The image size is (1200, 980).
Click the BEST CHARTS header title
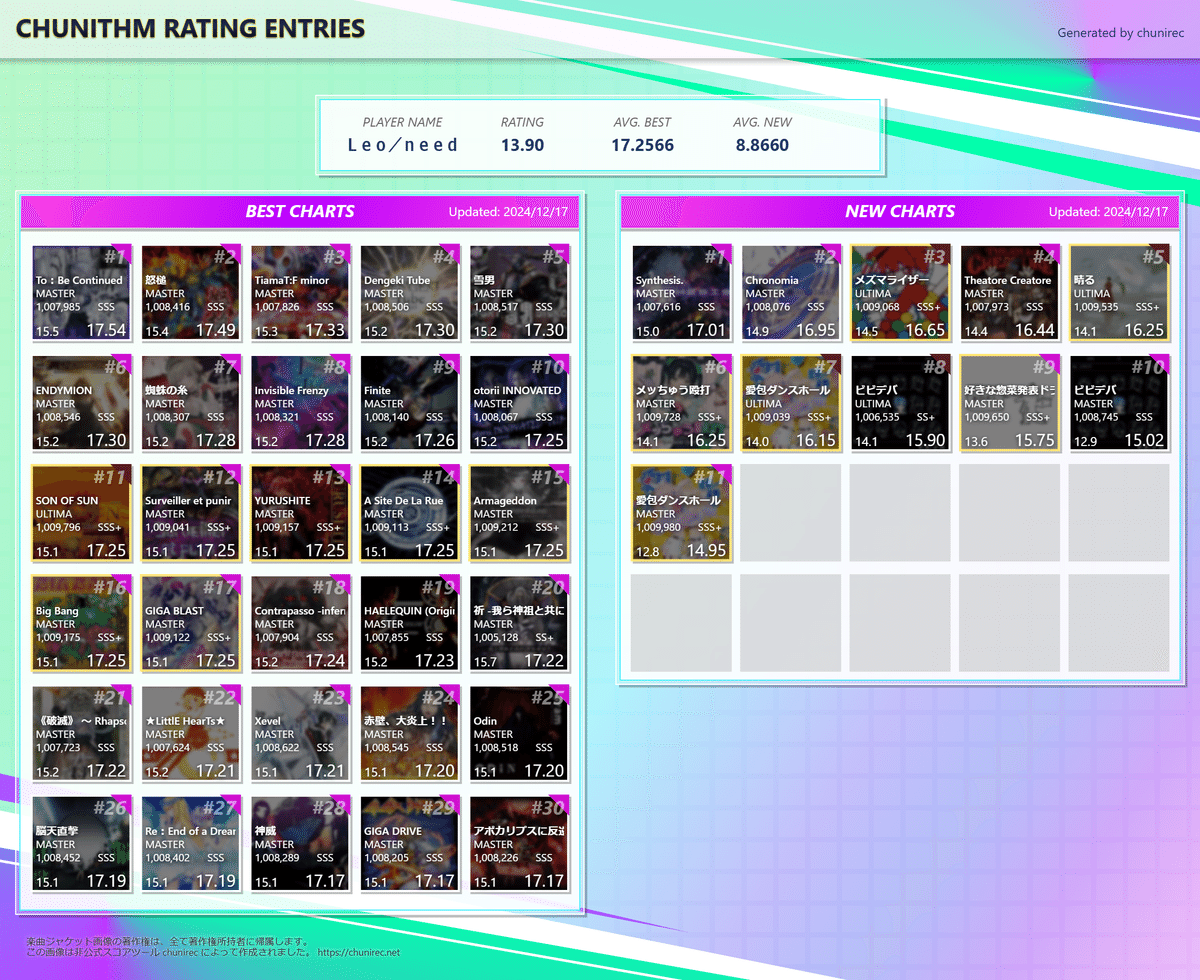coord(300,211)
